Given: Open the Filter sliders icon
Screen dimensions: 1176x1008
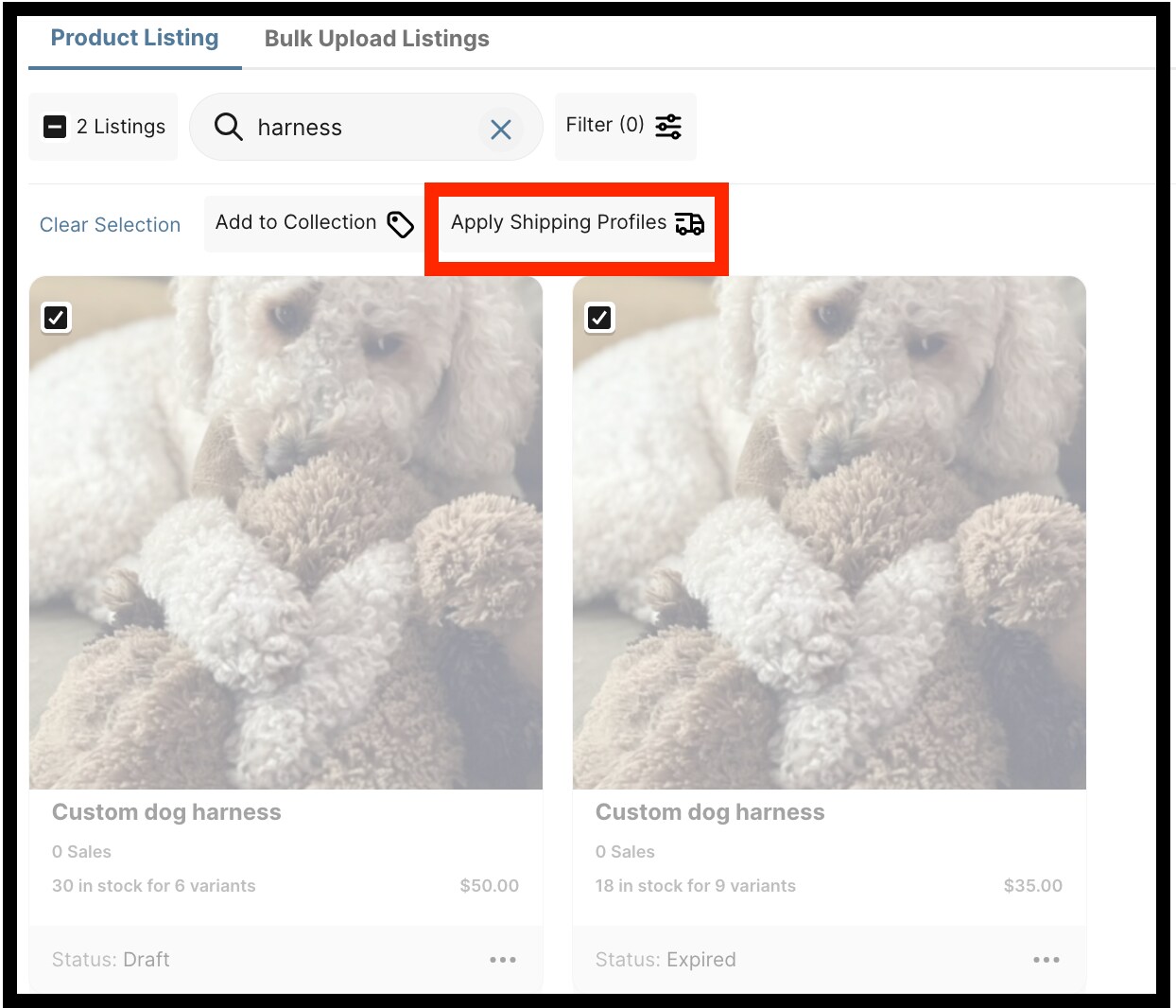Looking at the screenshot, I should [x=667, y=125].
